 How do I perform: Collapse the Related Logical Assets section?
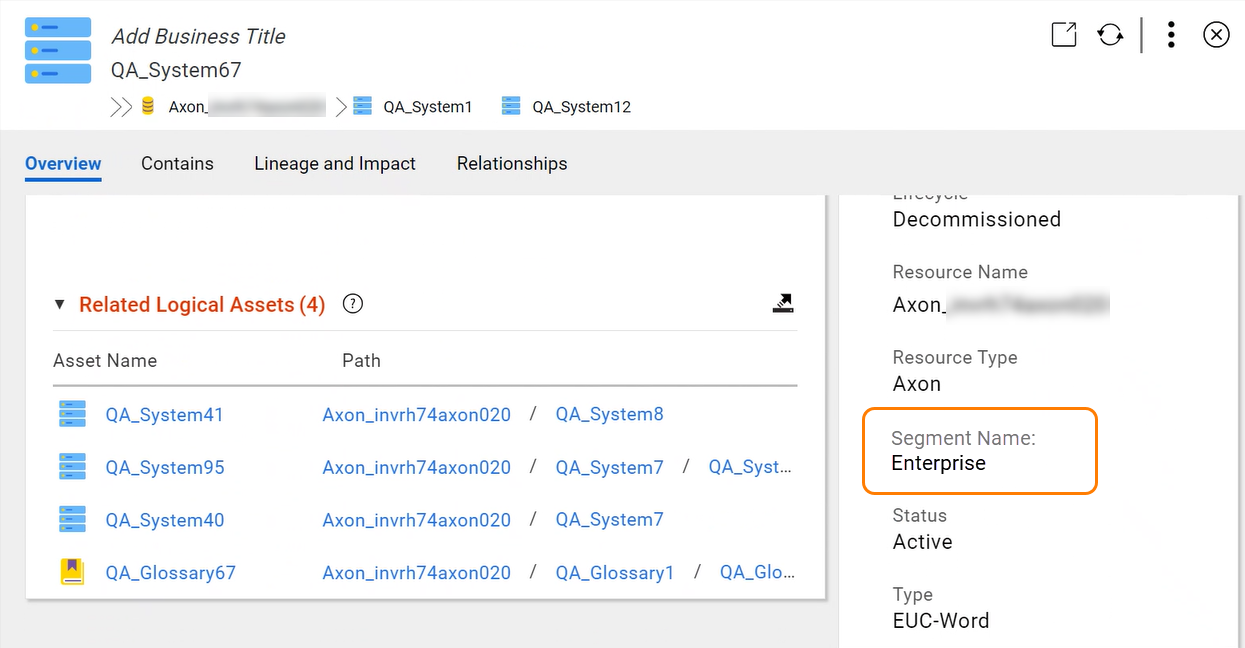point(59,305)
